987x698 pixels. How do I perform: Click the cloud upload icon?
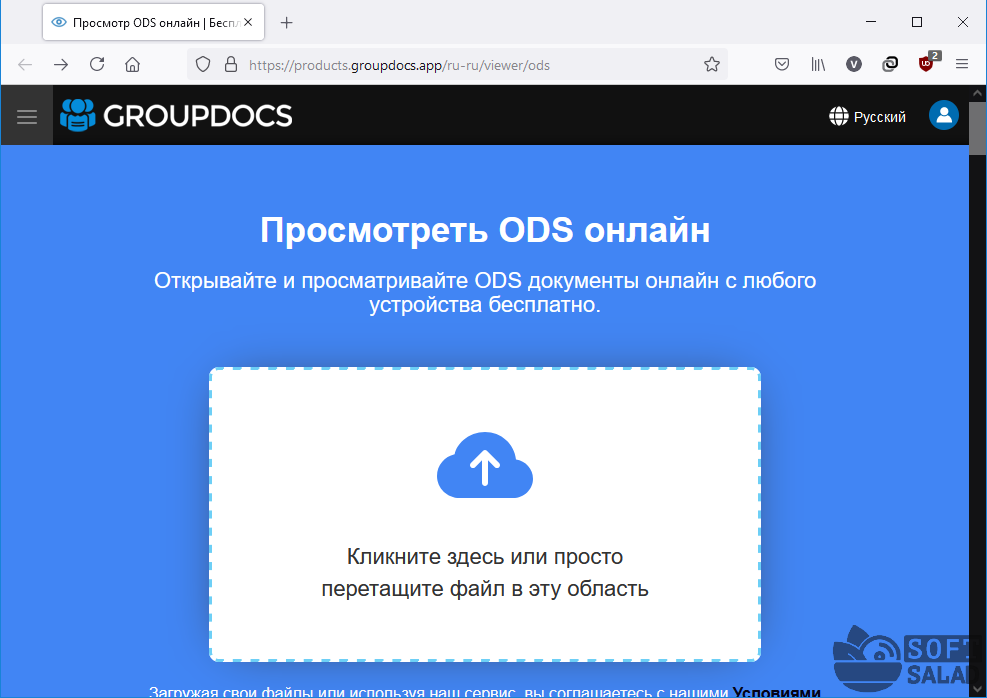coord(485,465)
